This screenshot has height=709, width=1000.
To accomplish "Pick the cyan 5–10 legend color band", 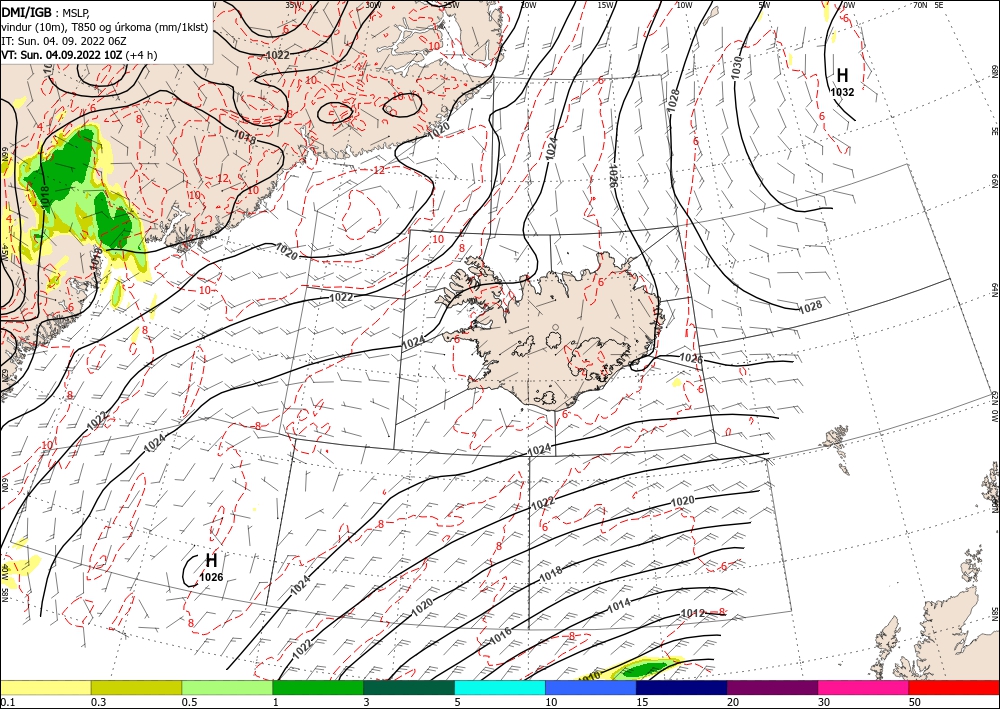I will pyautogui.click(x=500, y=687).
